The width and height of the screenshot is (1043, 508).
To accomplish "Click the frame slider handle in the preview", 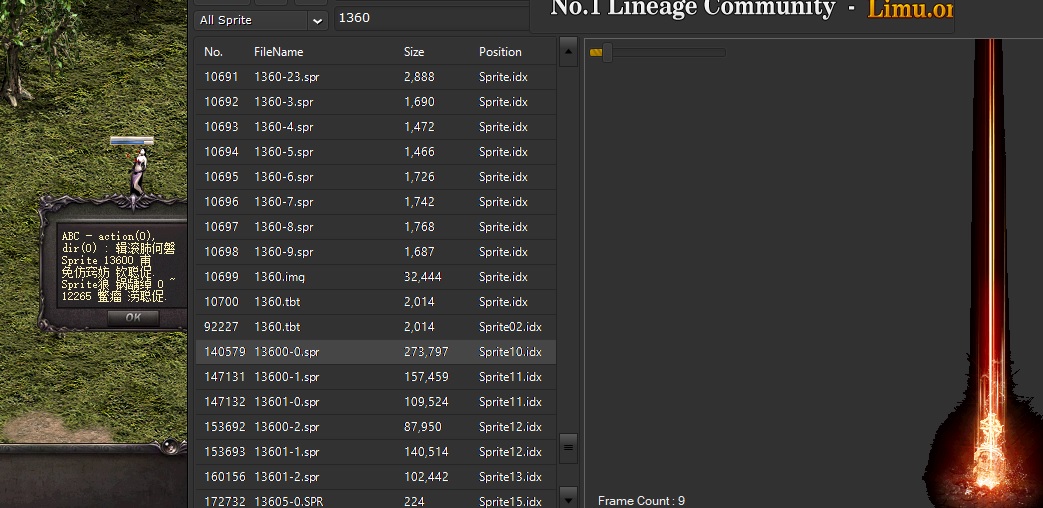I will (607, 53).
